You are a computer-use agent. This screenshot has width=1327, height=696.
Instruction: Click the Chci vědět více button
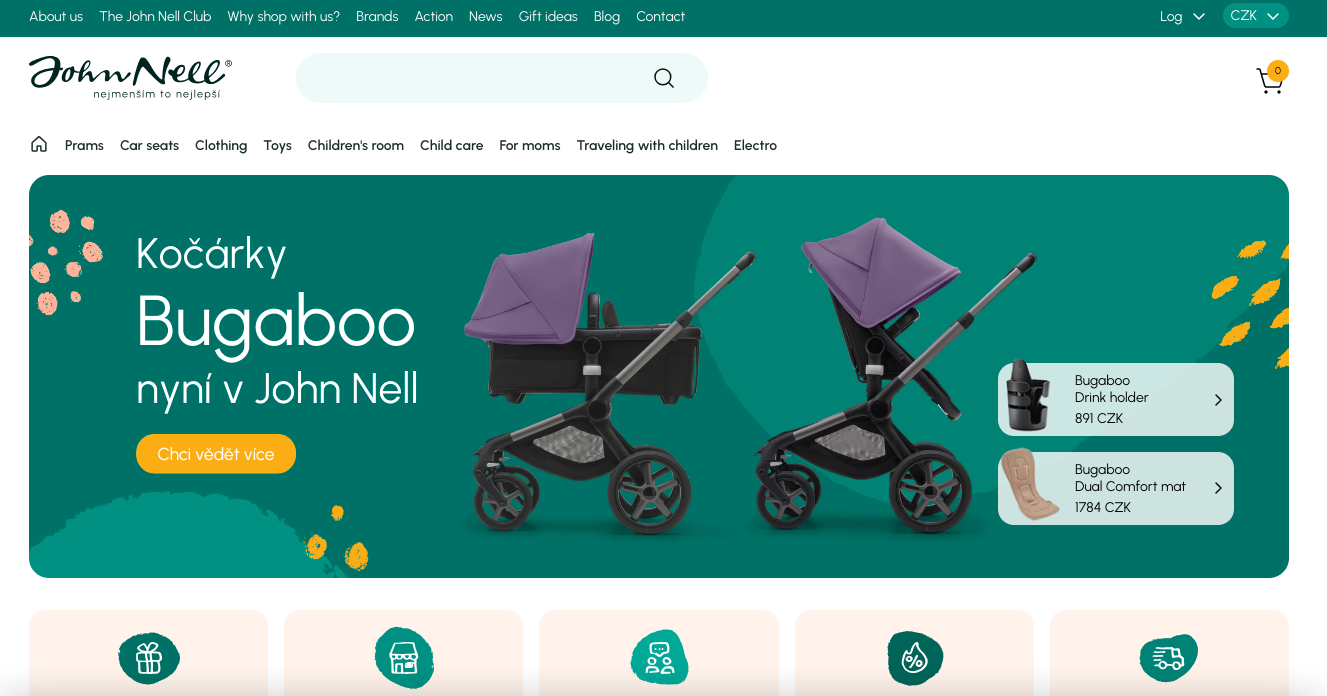216,454
